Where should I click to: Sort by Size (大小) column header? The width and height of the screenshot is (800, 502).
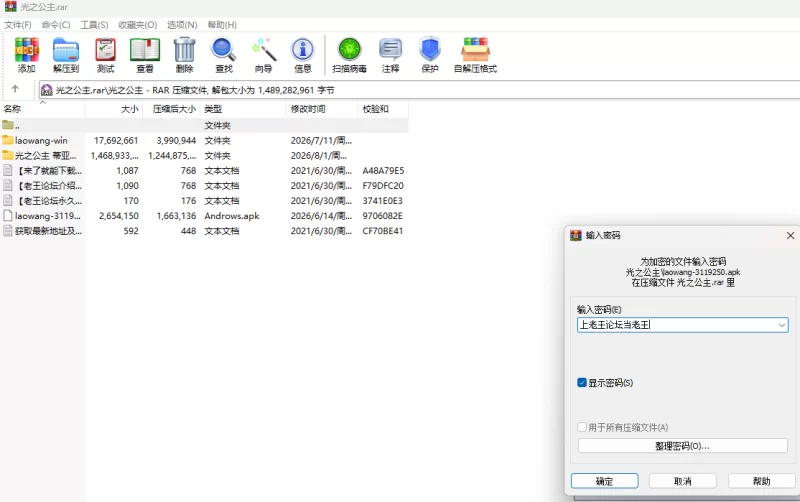[113, 109]
